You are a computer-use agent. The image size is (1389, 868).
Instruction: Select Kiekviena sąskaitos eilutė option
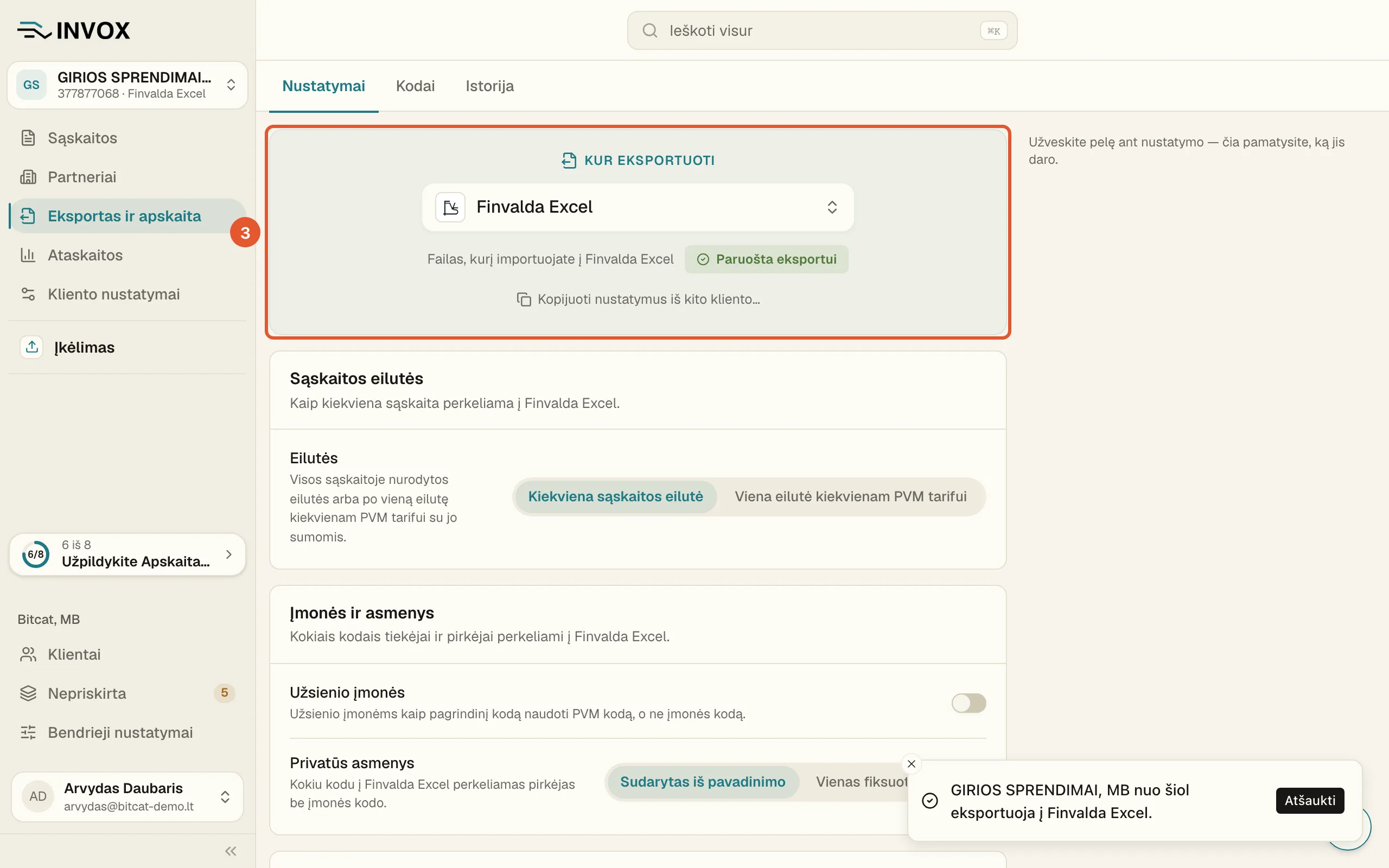click(x=615, y=496)
